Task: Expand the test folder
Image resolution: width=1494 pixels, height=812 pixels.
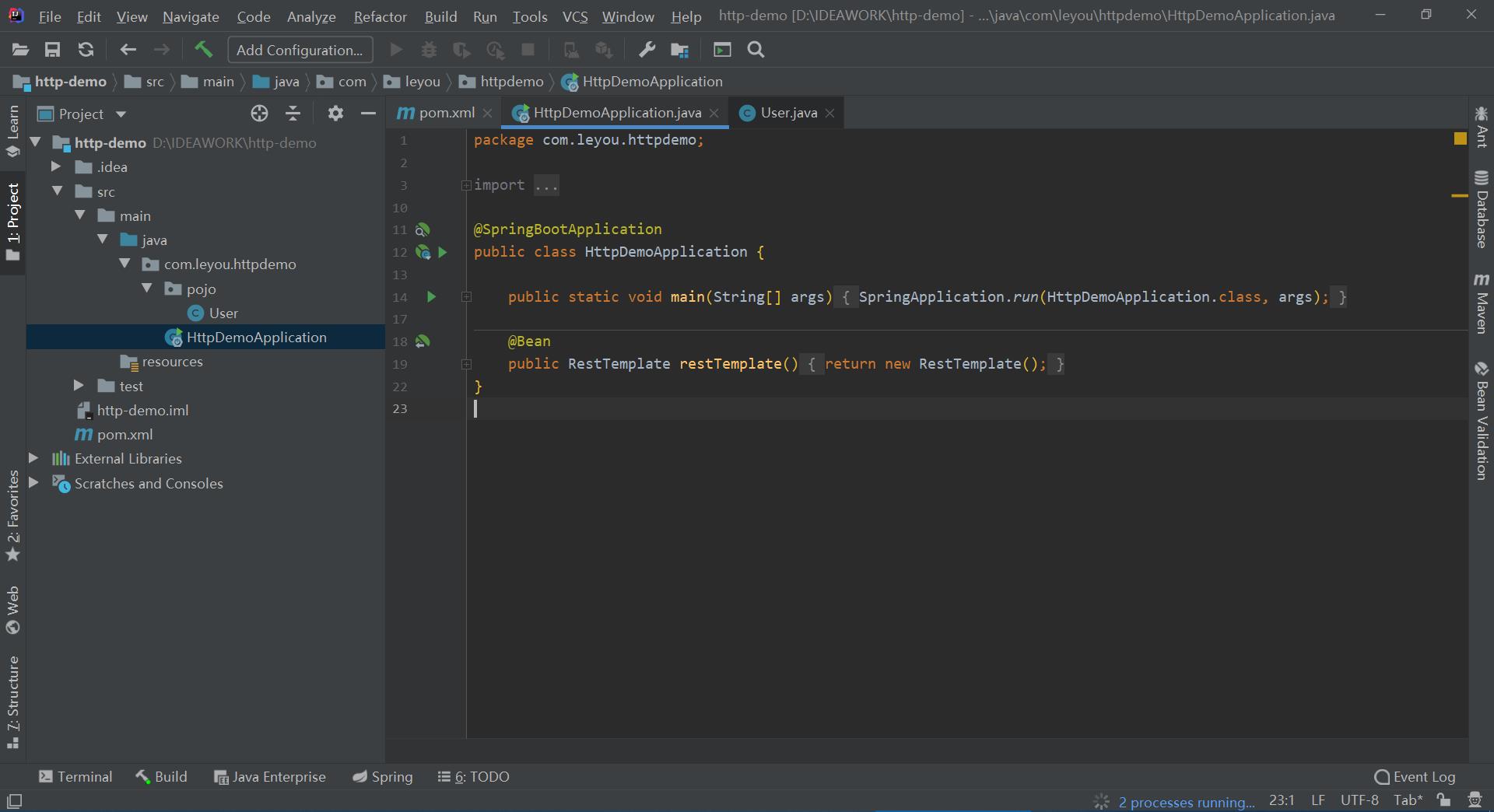Action: [x=79, y=386]
